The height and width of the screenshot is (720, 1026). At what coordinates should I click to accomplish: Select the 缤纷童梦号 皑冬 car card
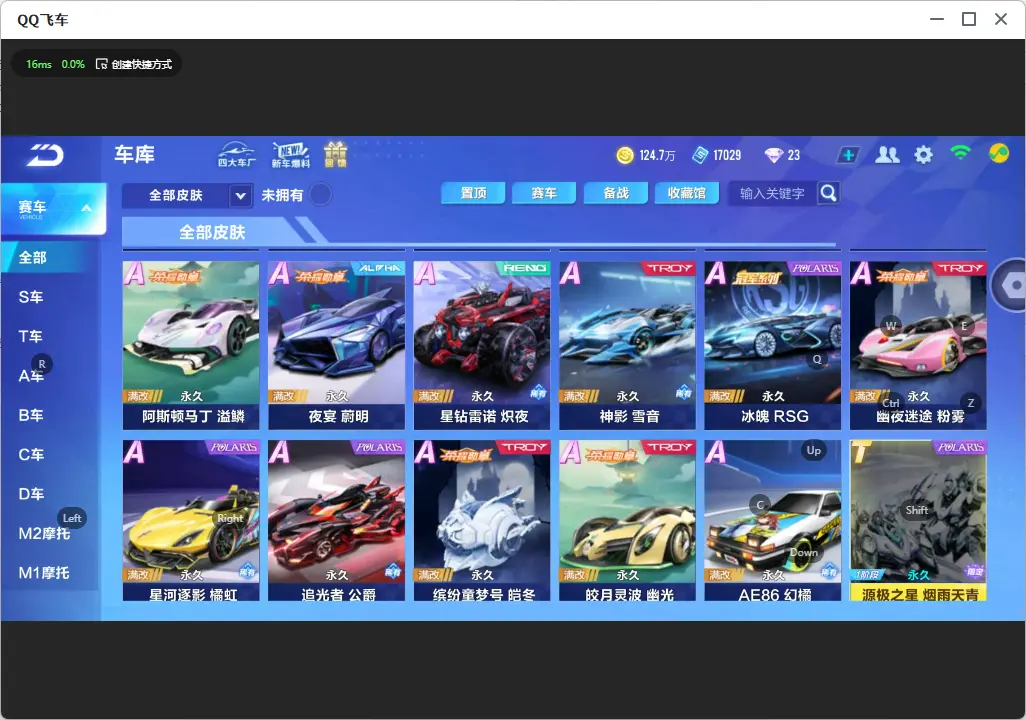coord(482,520)
